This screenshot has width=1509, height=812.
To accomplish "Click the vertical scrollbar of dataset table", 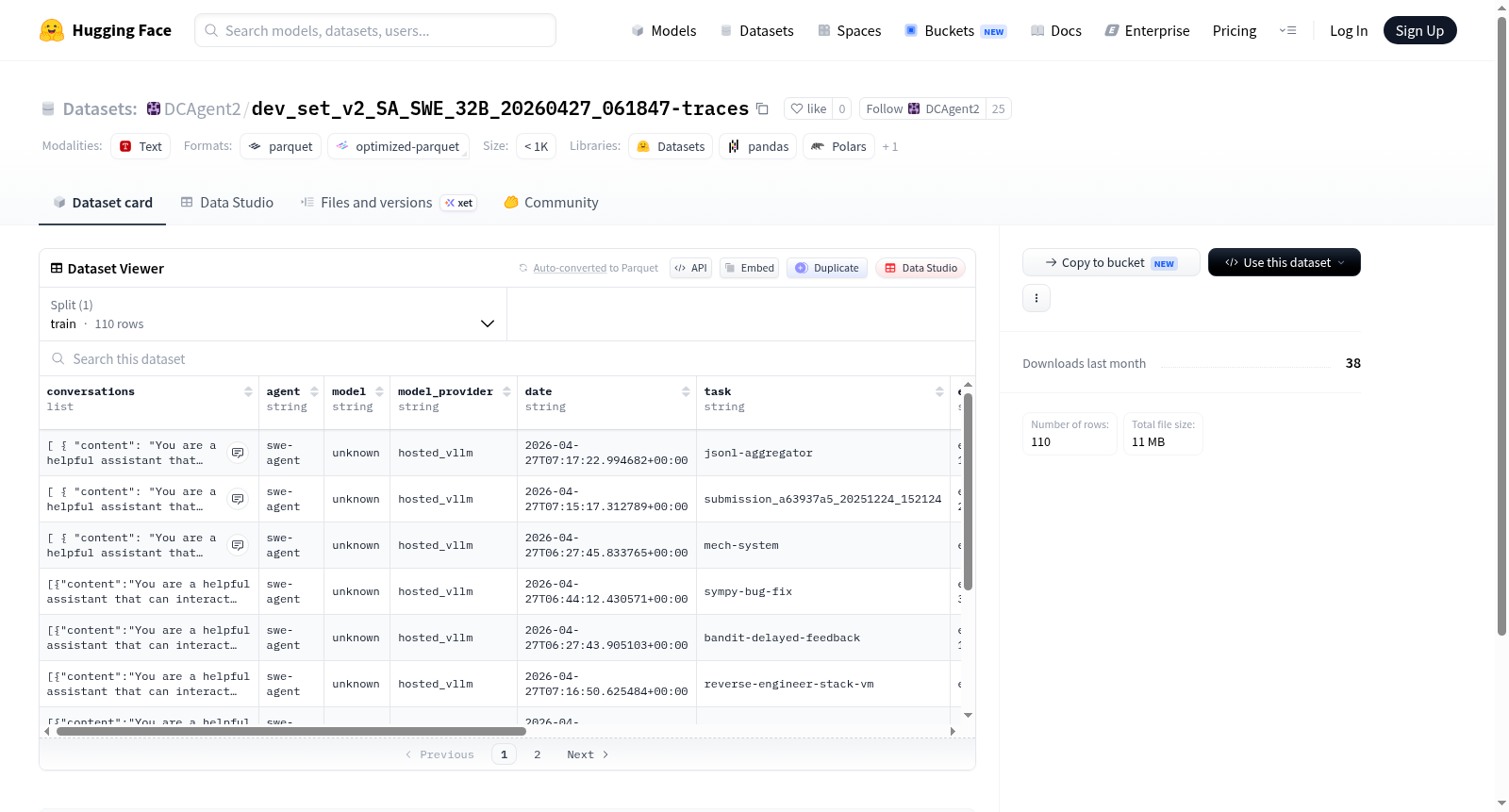I will tap(968, 490).
